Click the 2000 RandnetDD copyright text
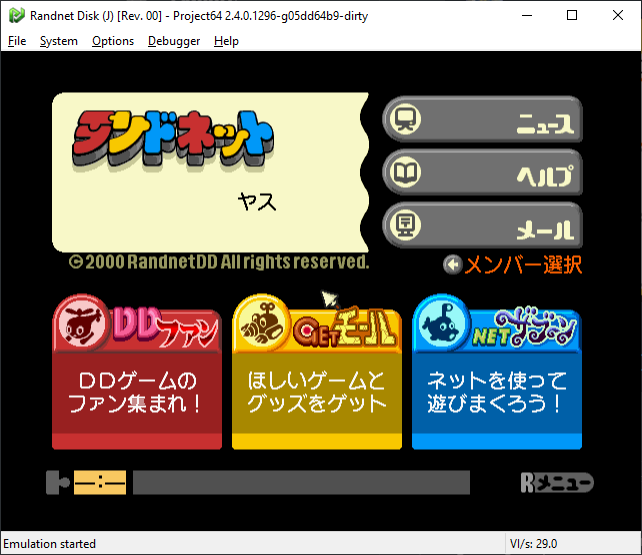The width and height of the screenshot is (642, 555). coord(219,262)
